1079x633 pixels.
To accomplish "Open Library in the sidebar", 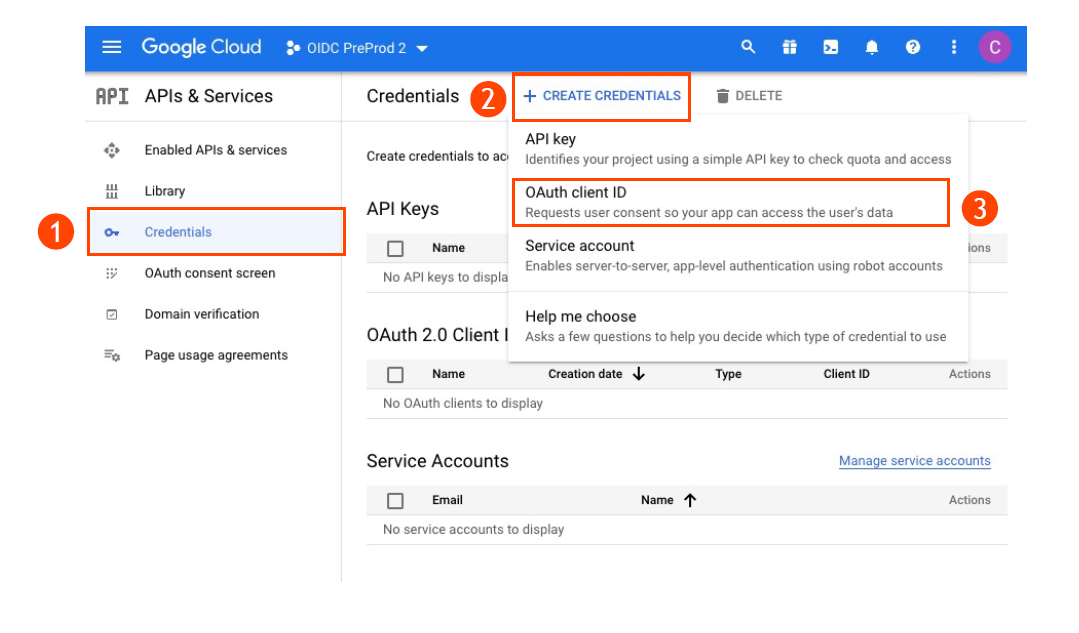I will pos(165,191).
